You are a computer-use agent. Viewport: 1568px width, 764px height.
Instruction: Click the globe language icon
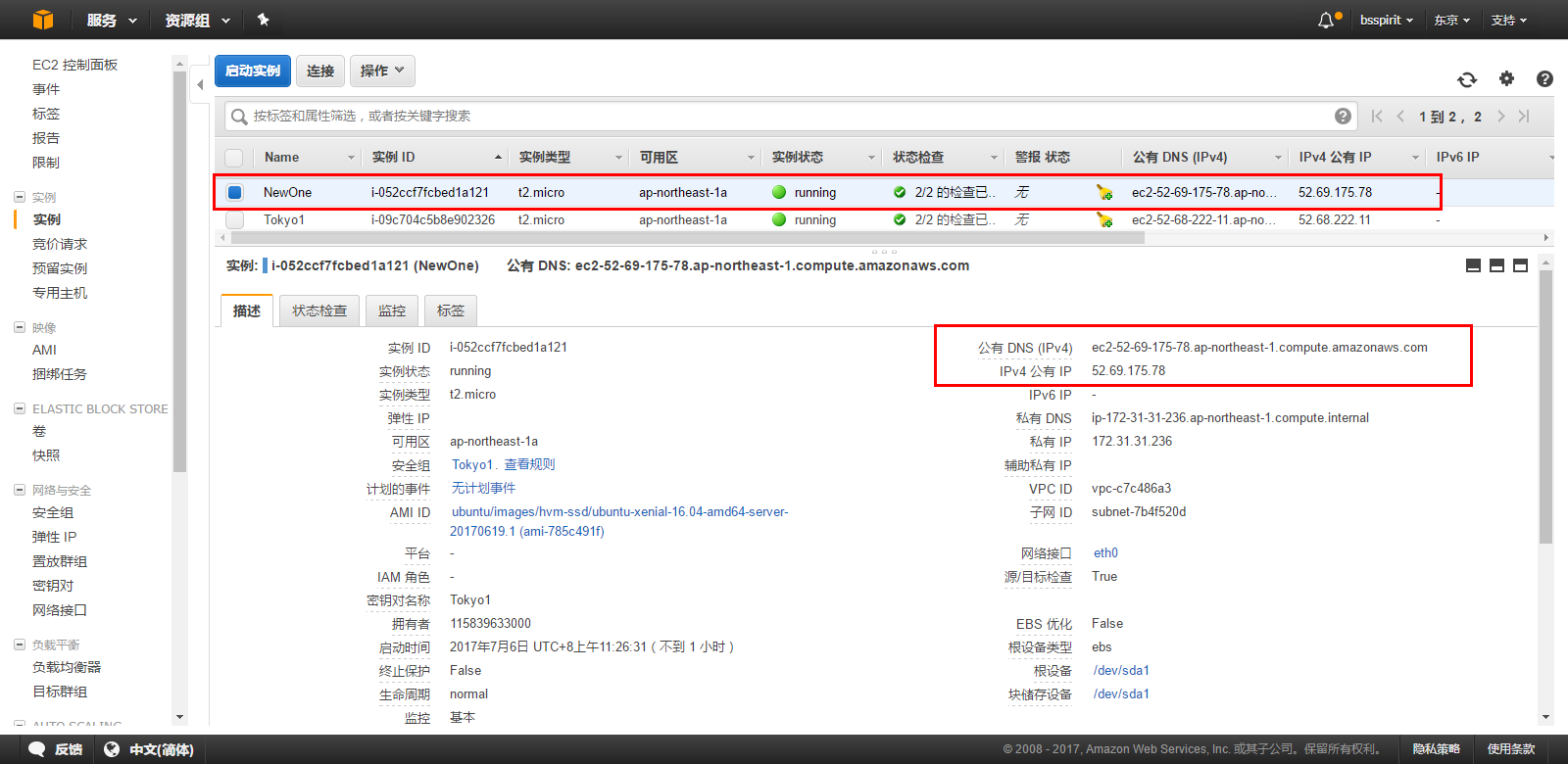[x=112, y=749]
